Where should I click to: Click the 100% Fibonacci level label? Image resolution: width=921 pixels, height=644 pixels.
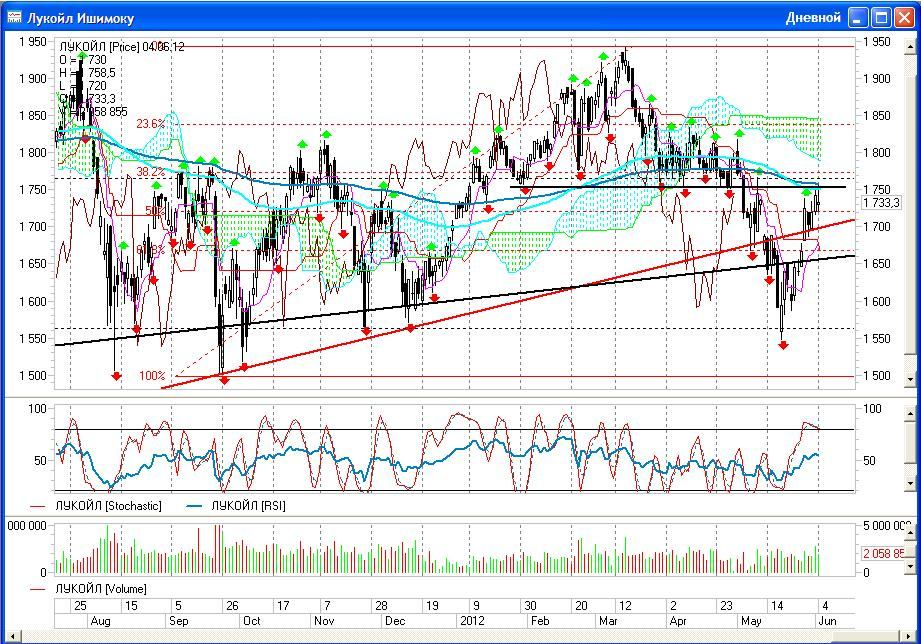[152, 375]
